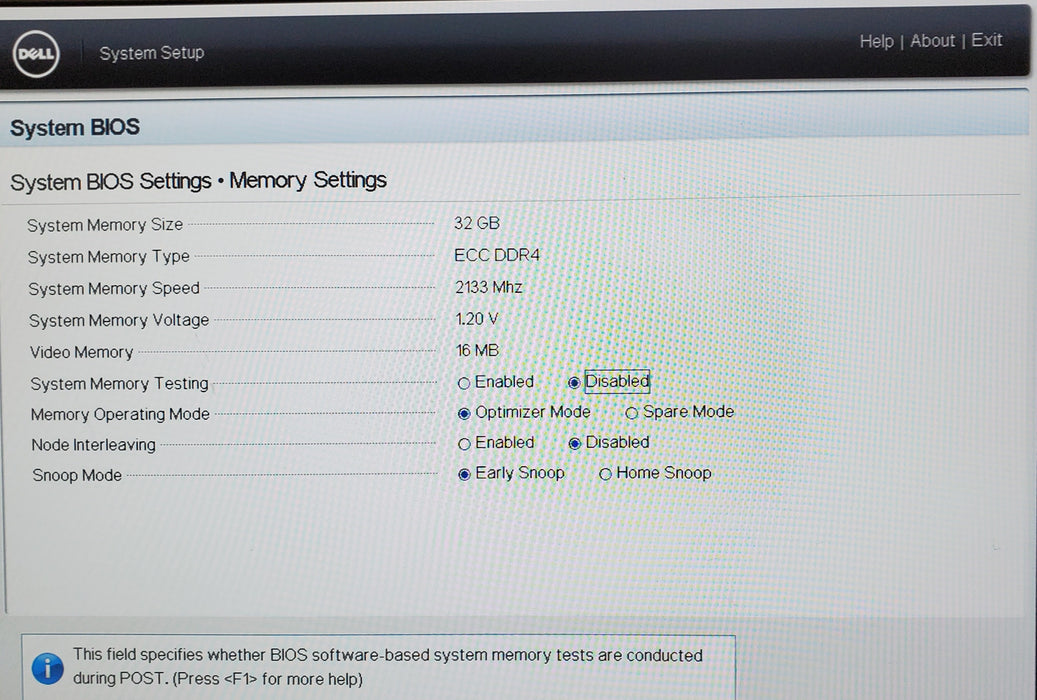Image resolution: width=1037 pixels, height=700 pixels.
Task: Click the Memory Operating Mode label
Action: 120,414
